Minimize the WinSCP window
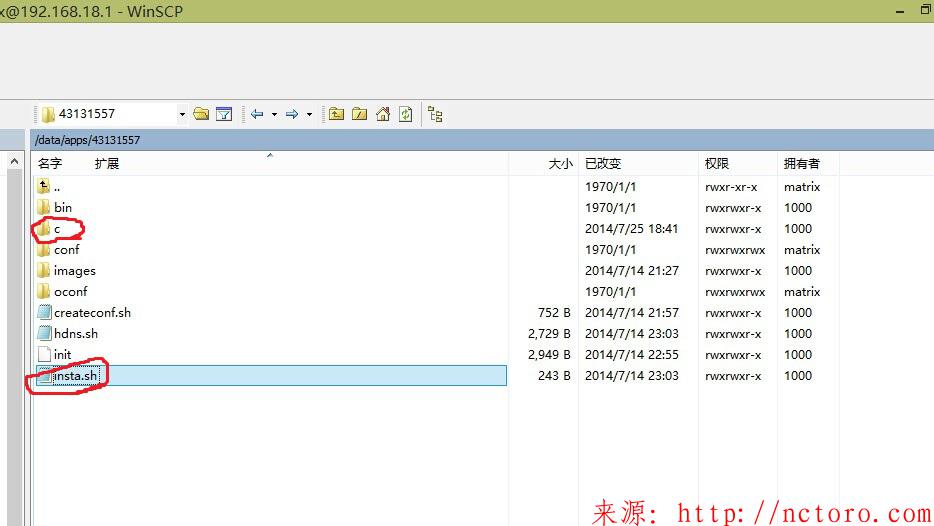The image size is (934, 526). [x=900, y=11]
